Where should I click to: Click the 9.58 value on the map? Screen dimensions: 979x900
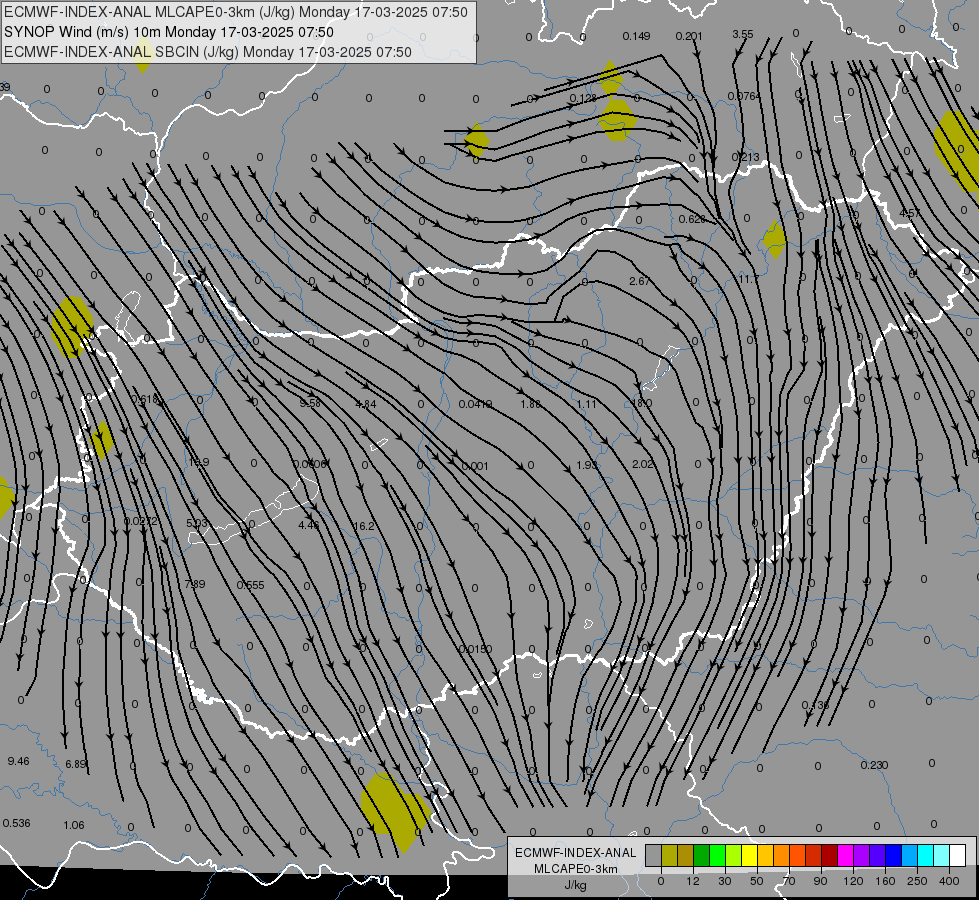click(310, 403)
